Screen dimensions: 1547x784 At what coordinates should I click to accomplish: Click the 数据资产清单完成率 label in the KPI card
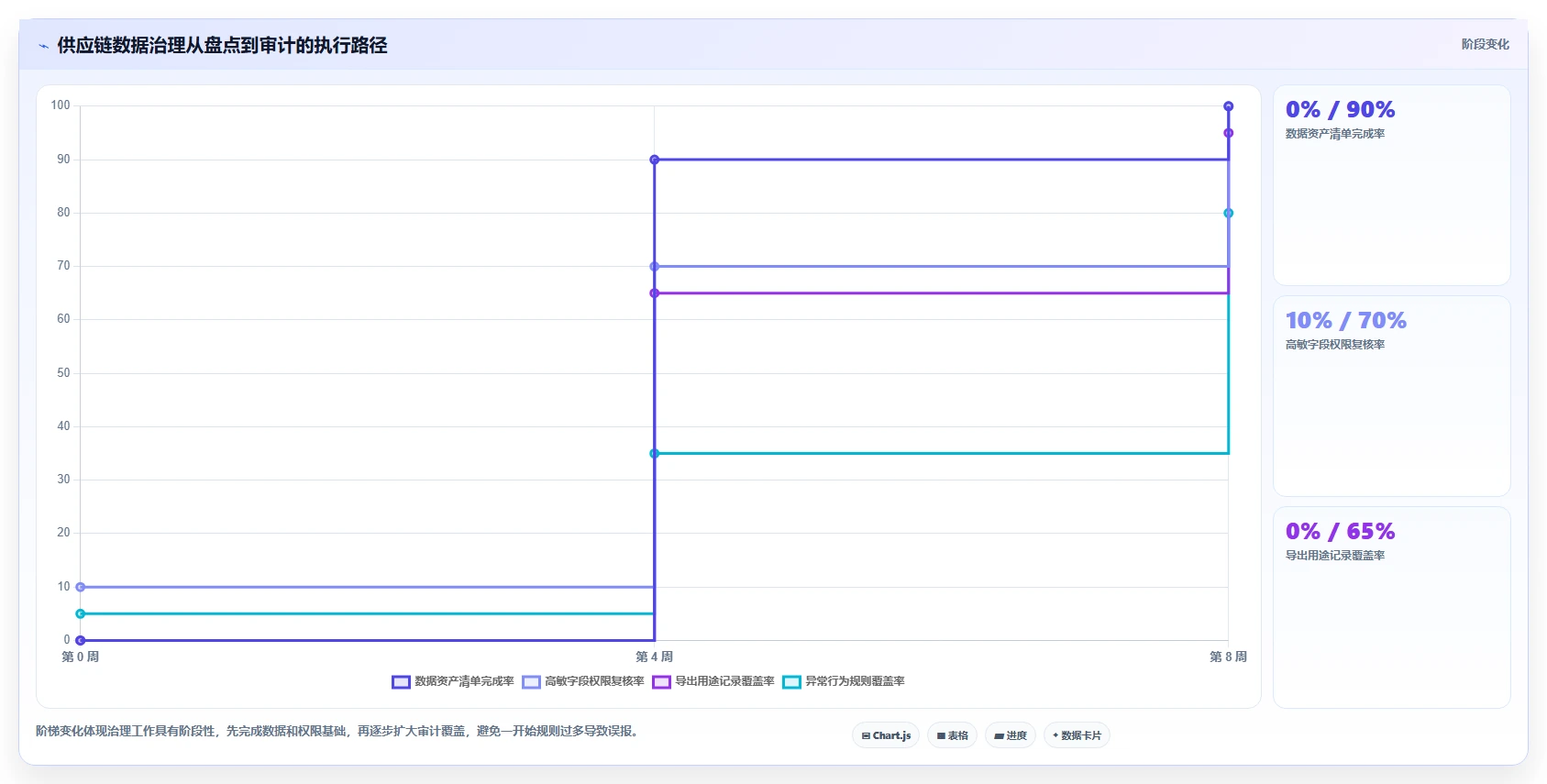pyautogui.click(x=1335, y=134)
